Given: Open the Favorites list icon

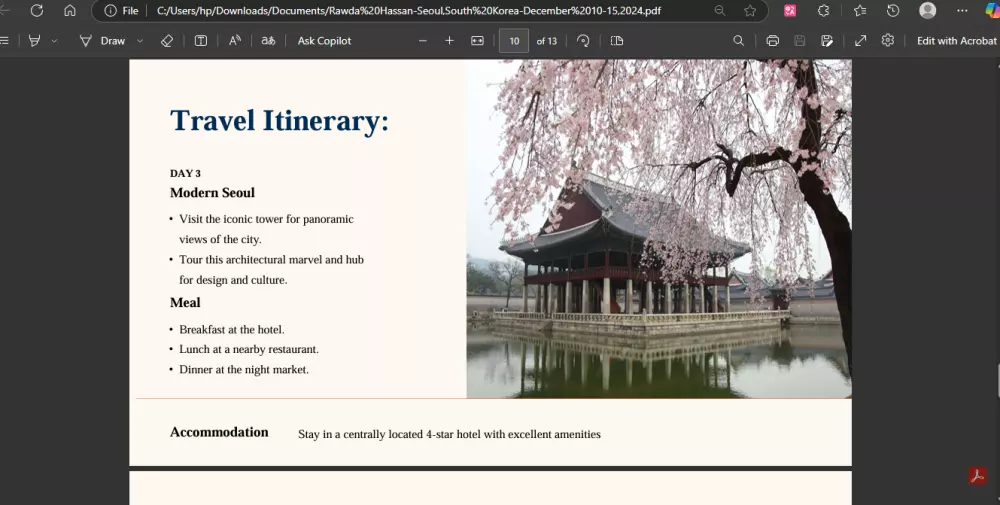Looking at the screenshot, I should (860, 11).
